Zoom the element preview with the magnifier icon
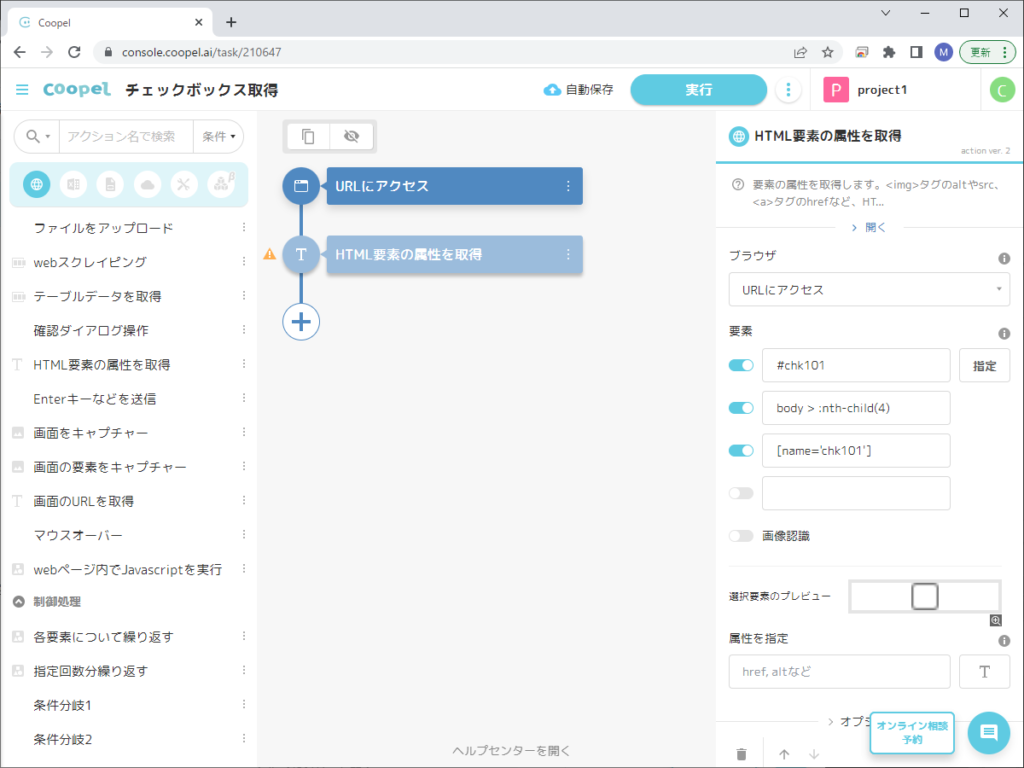The width and height of the screenshot is (1024, 768). point(995,620)
